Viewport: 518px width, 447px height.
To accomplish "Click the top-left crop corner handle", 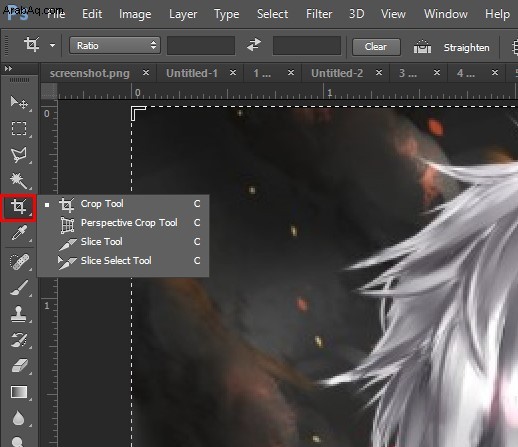I will [x=138, y=113].
